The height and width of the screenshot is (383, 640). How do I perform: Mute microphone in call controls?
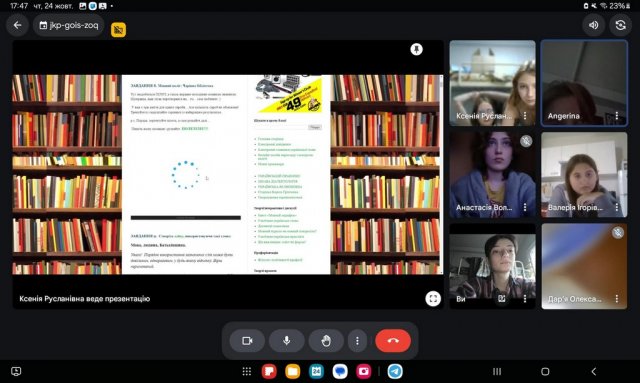tap(287, 341)
